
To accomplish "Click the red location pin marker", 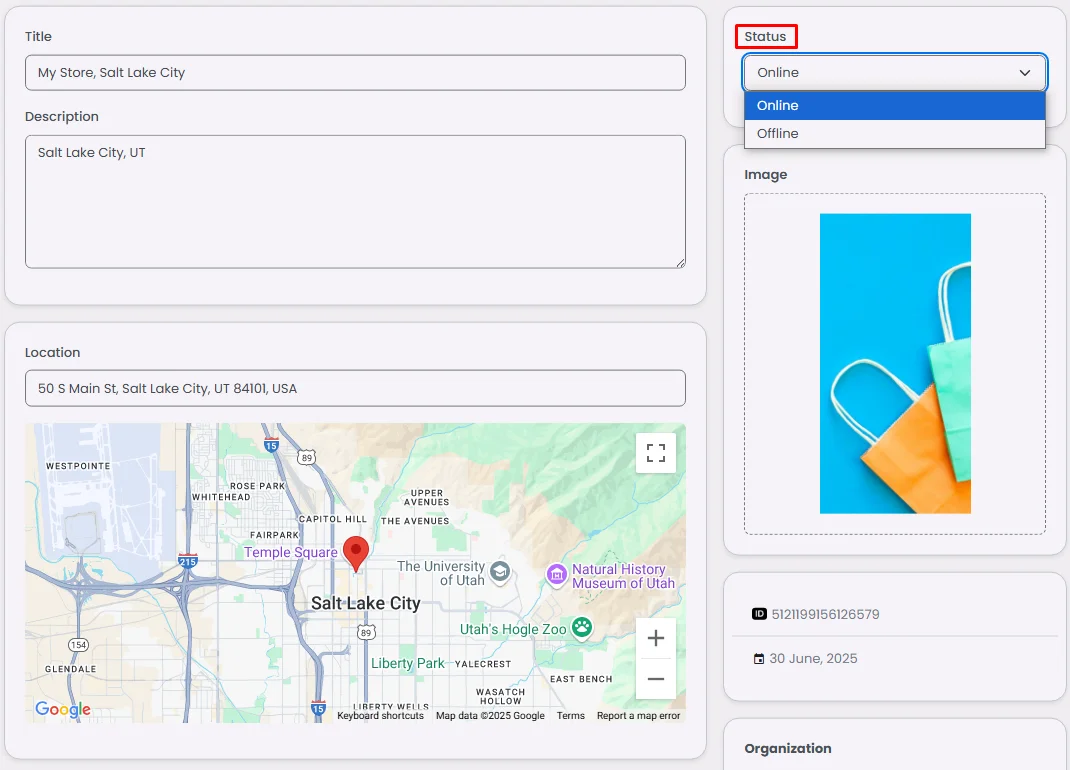I will [x=356, y=554].
